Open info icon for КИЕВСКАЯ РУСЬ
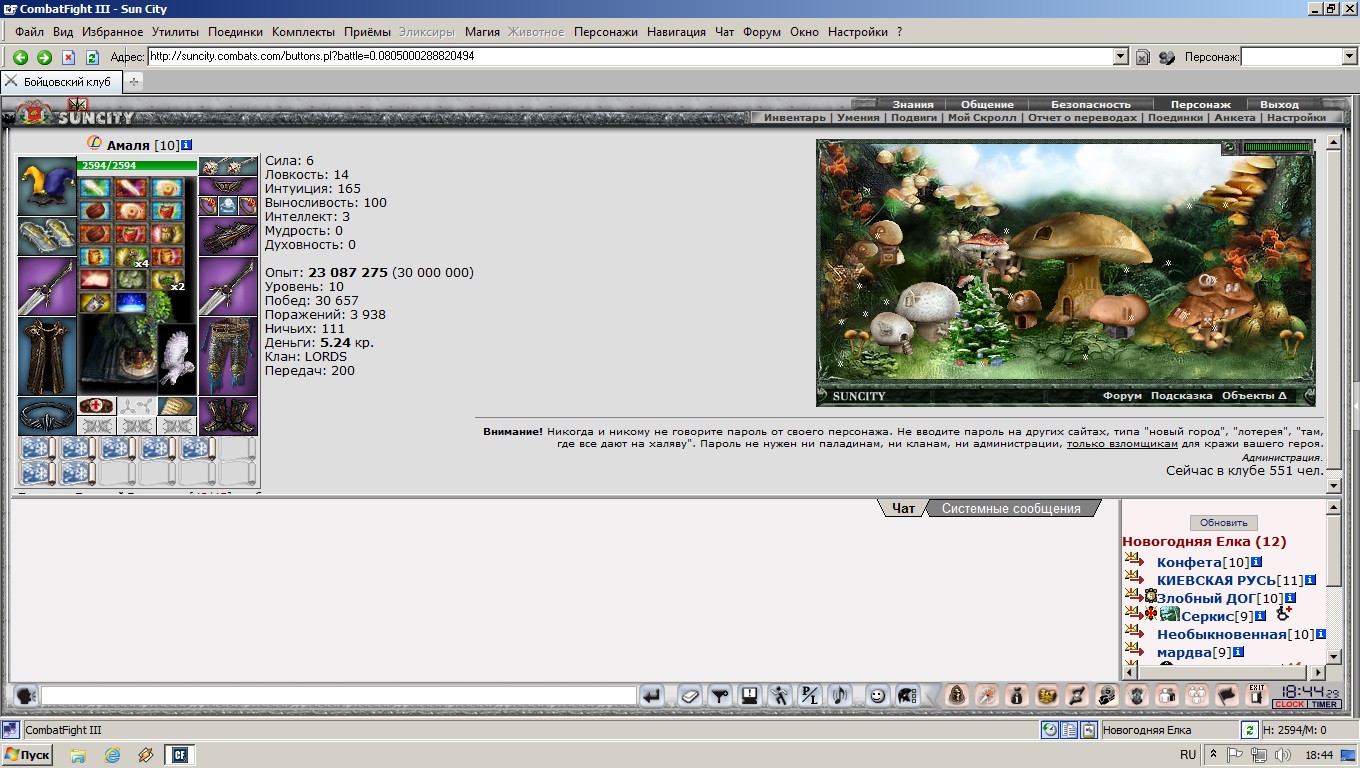Image resolution: width=1360 pixels, height=768 pixels. point(1310,580)
